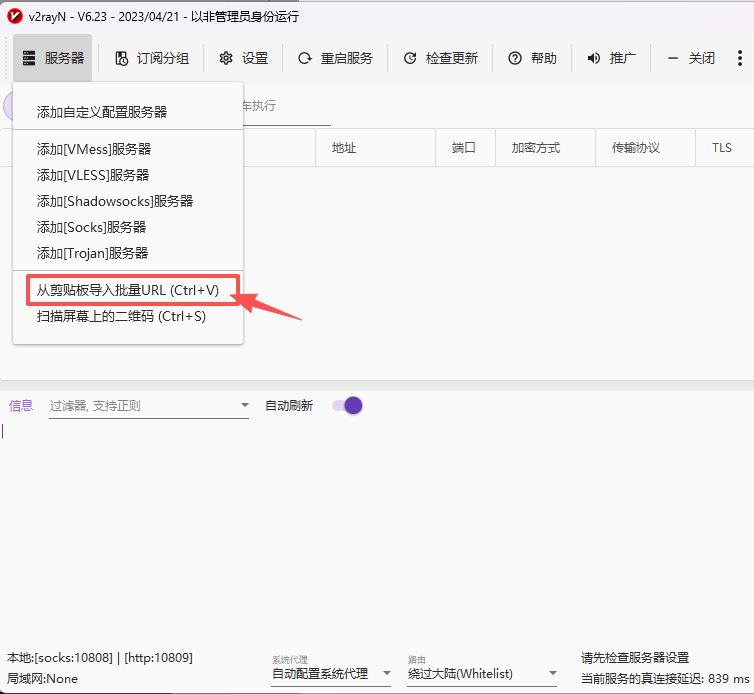Click 请先检查服务器设置 status message
This screenshot has width=754, height=694.
(635, 657)
